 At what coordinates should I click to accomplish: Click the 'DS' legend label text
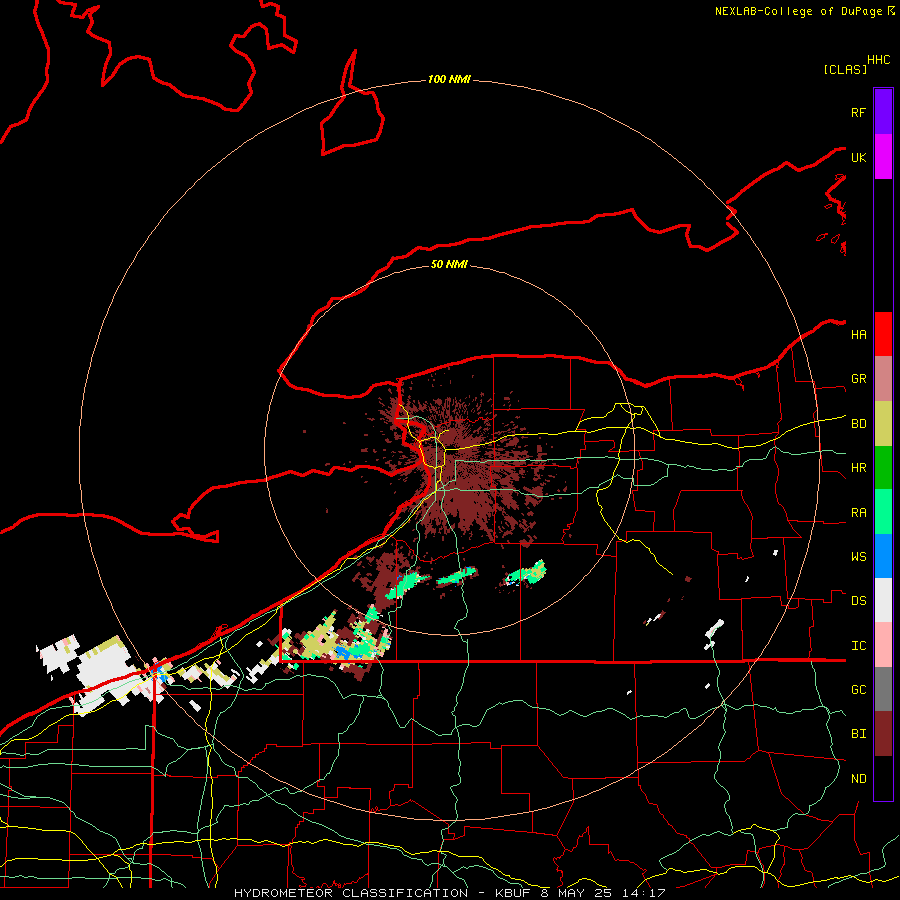(858, 601)
